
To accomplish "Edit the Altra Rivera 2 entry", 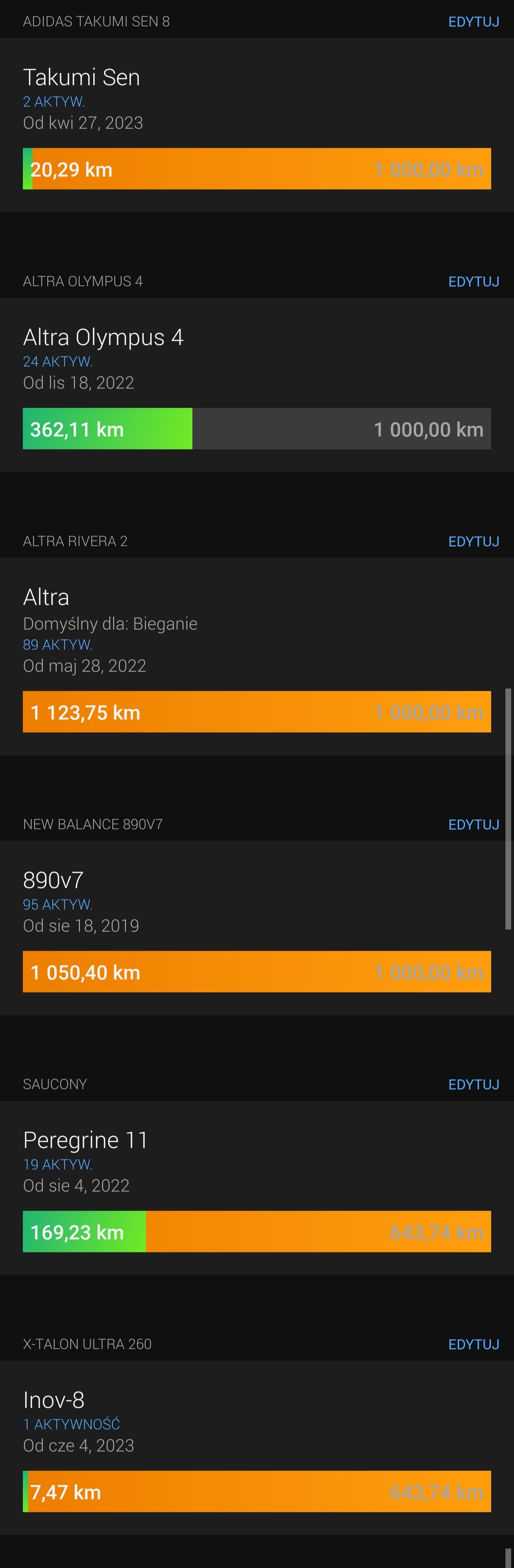I will tap(473, 542).
